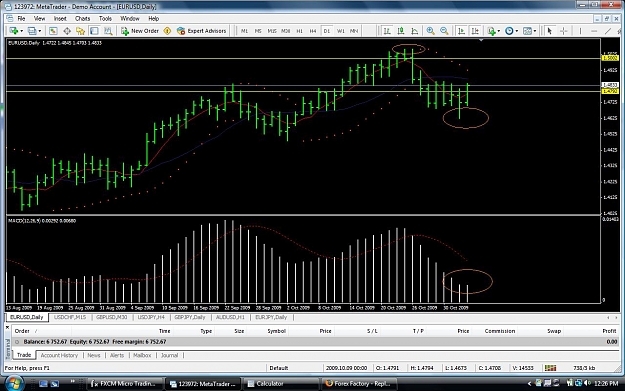Switch chart to M1 timeframe
Image resolution: width=625 pixels, height=391 pixels.
244,31
